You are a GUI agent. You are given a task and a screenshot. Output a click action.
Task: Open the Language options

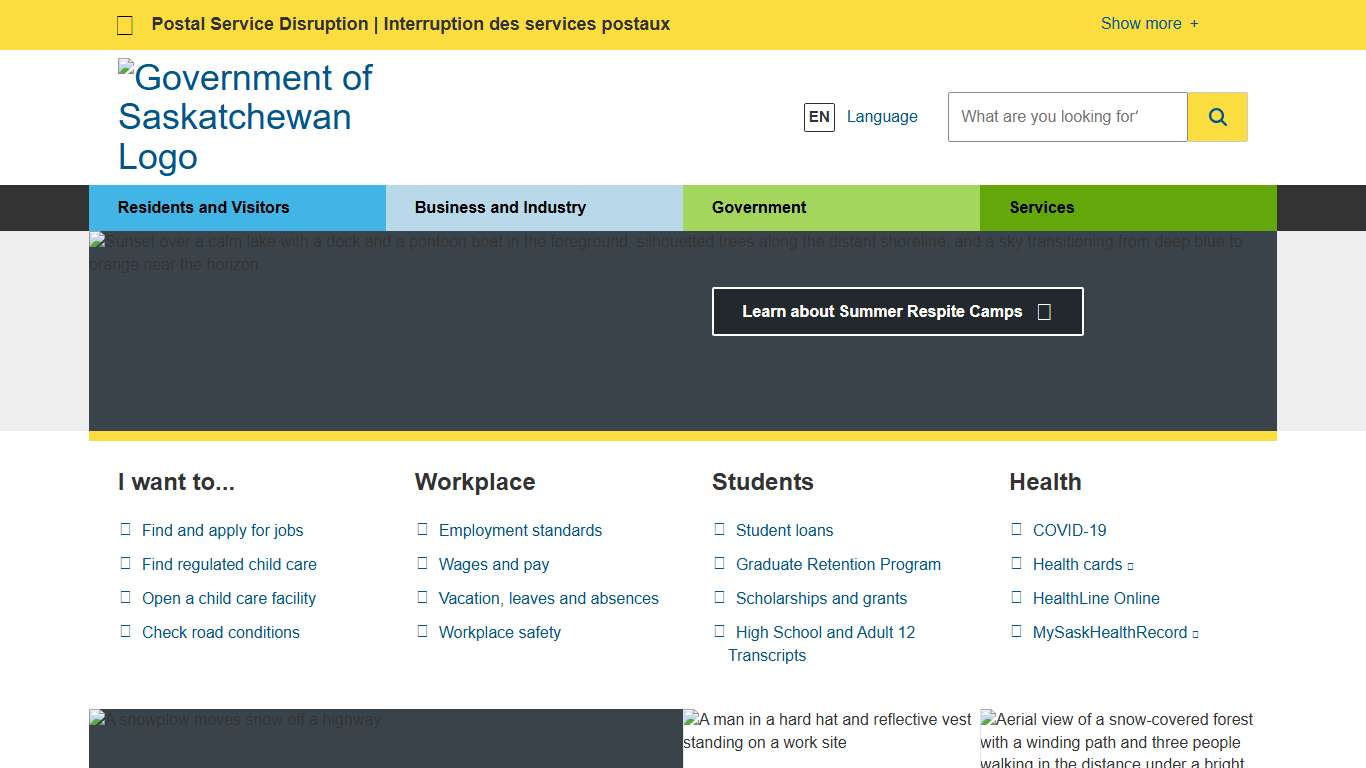882,117
